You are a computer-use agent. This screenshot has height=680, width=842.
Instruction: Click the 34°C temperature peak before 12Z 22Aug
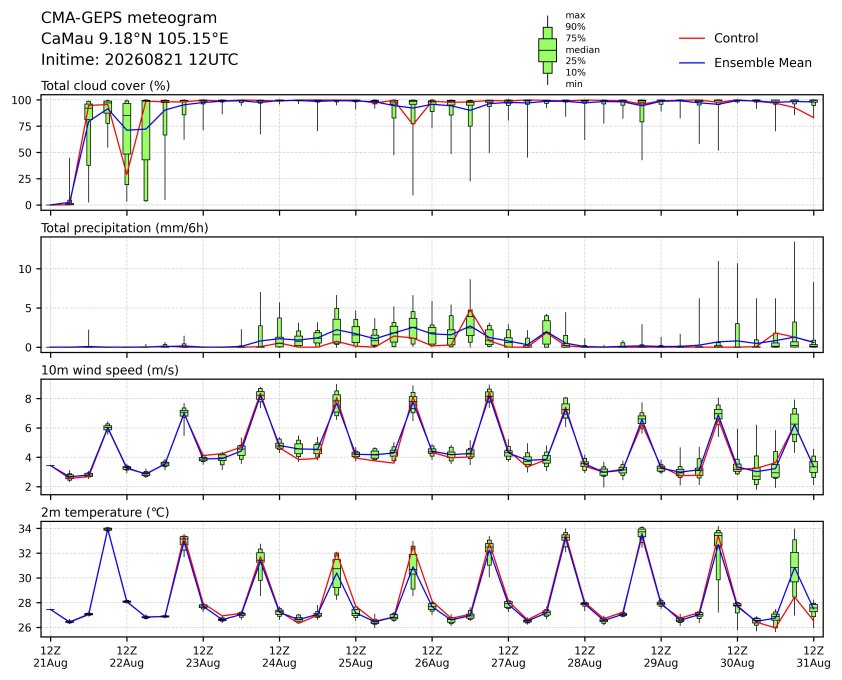click(x=107, y=529)
